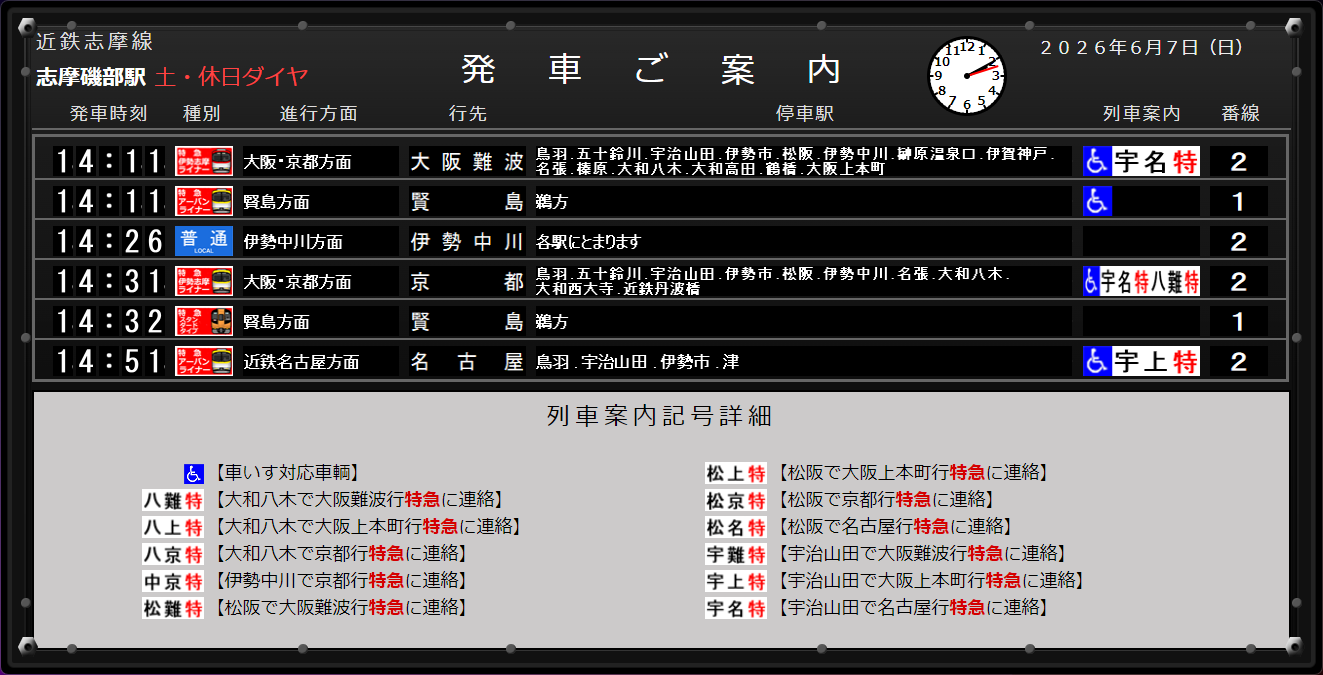
Task: Select the 宇難特 legend badge
Action: point(736,554)
